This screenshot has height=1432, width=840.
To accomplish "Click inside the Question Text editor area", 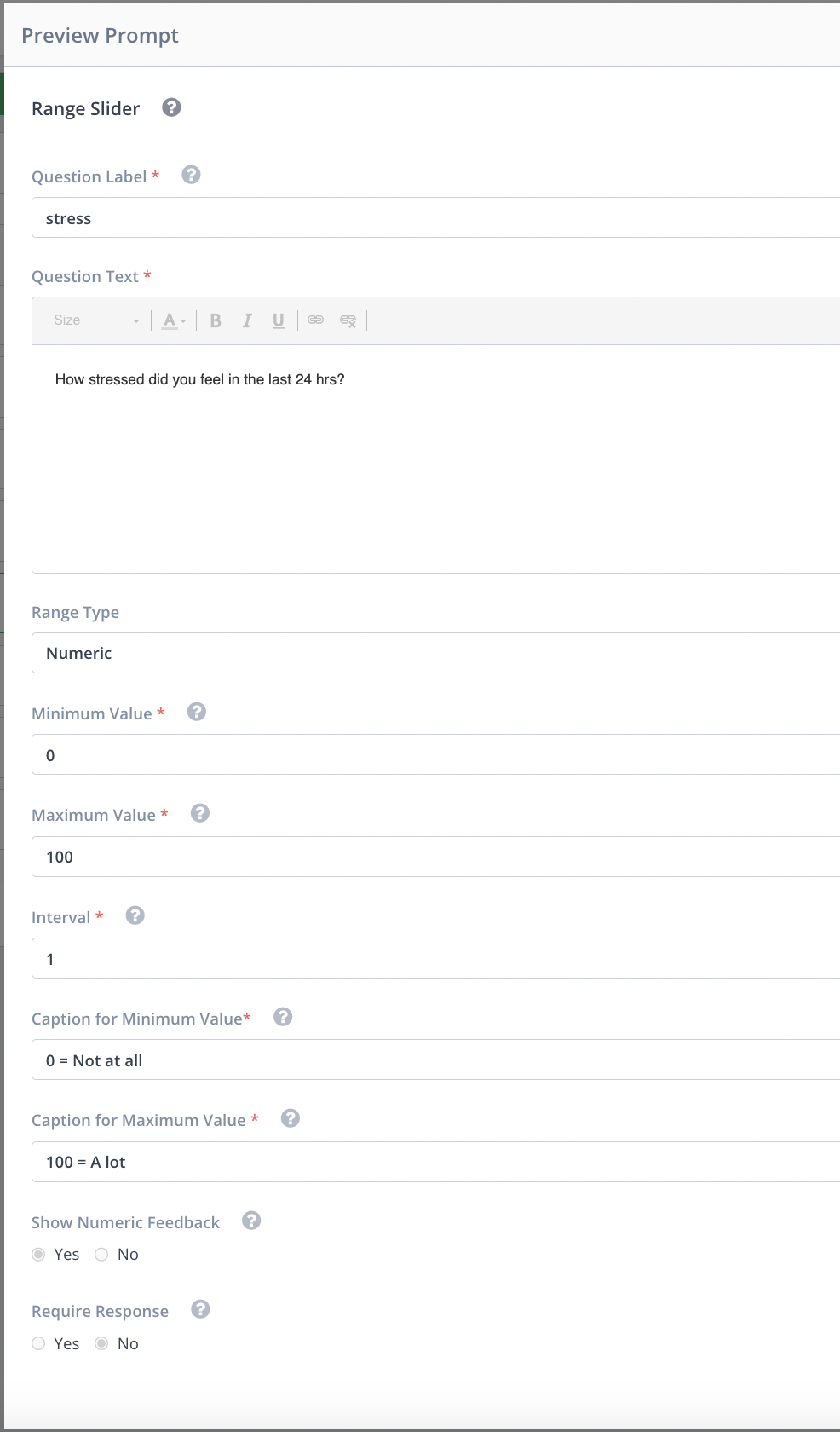I will 434,460.
